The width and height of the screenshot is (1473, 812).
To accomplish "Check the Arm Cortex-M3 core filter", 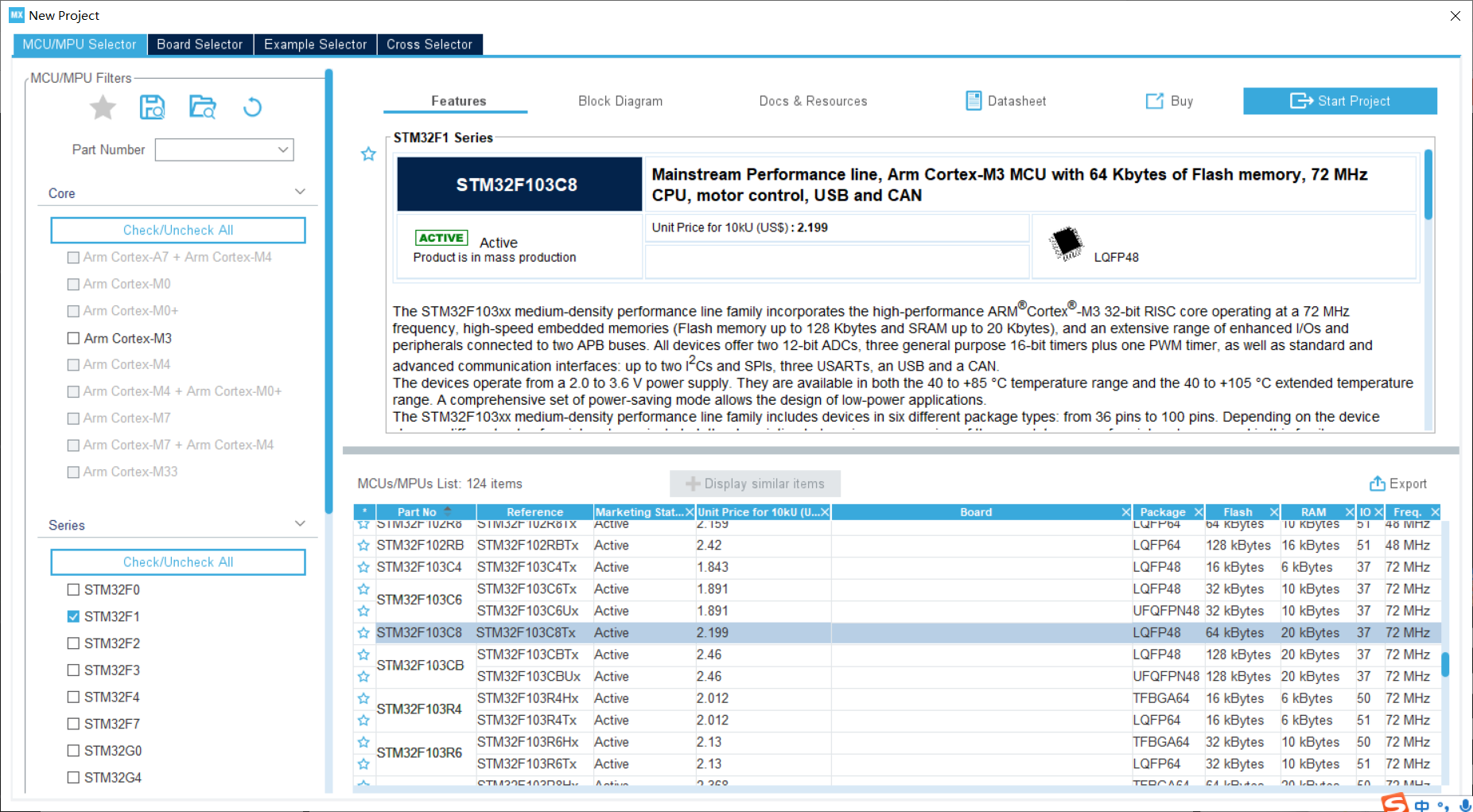I will click(x=73, y=338).
